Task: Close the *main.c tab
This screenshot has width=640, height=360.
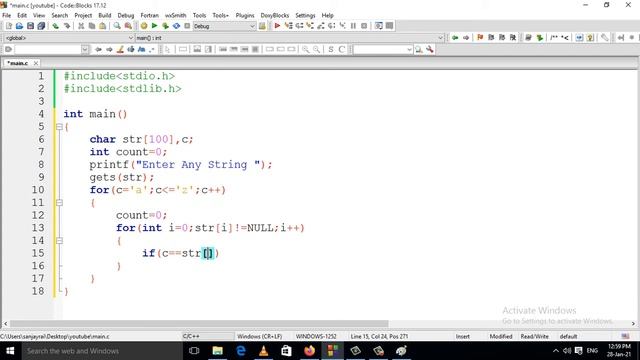Action: 36,63
